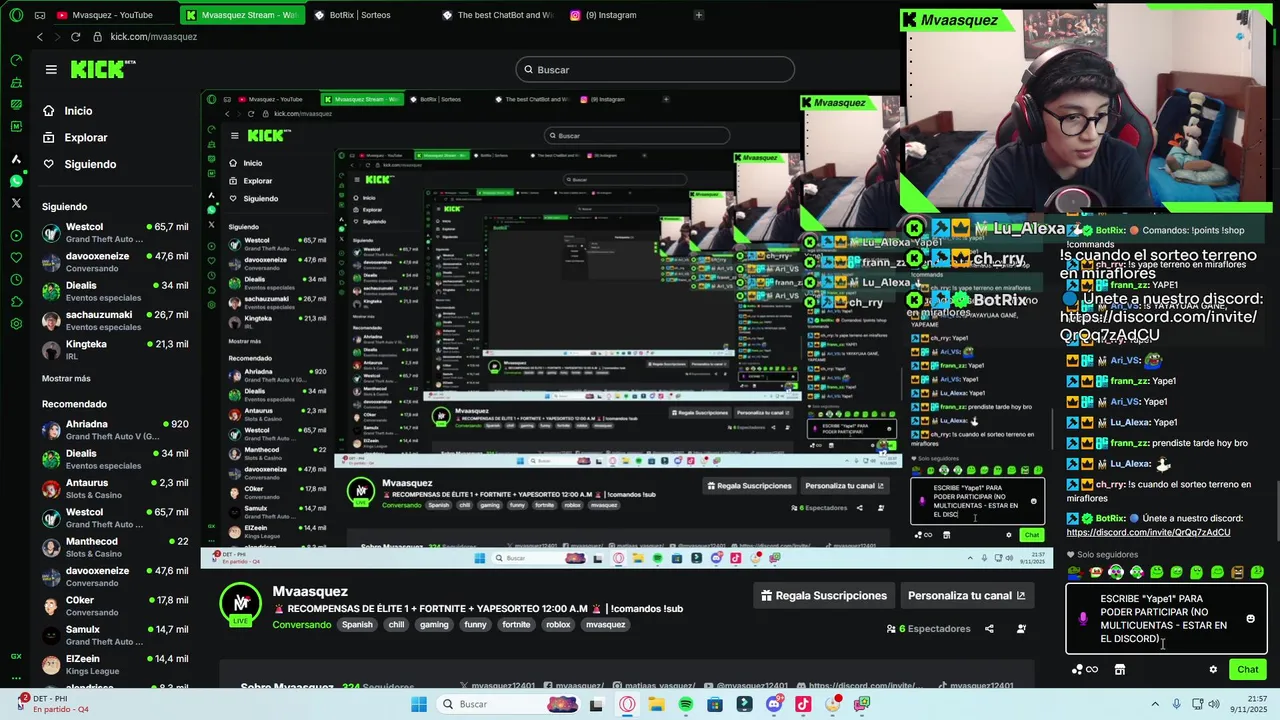Open channel points icon below chat
The height and width of the screenshot is (720, 1280).
click(x=1084, y=670)
